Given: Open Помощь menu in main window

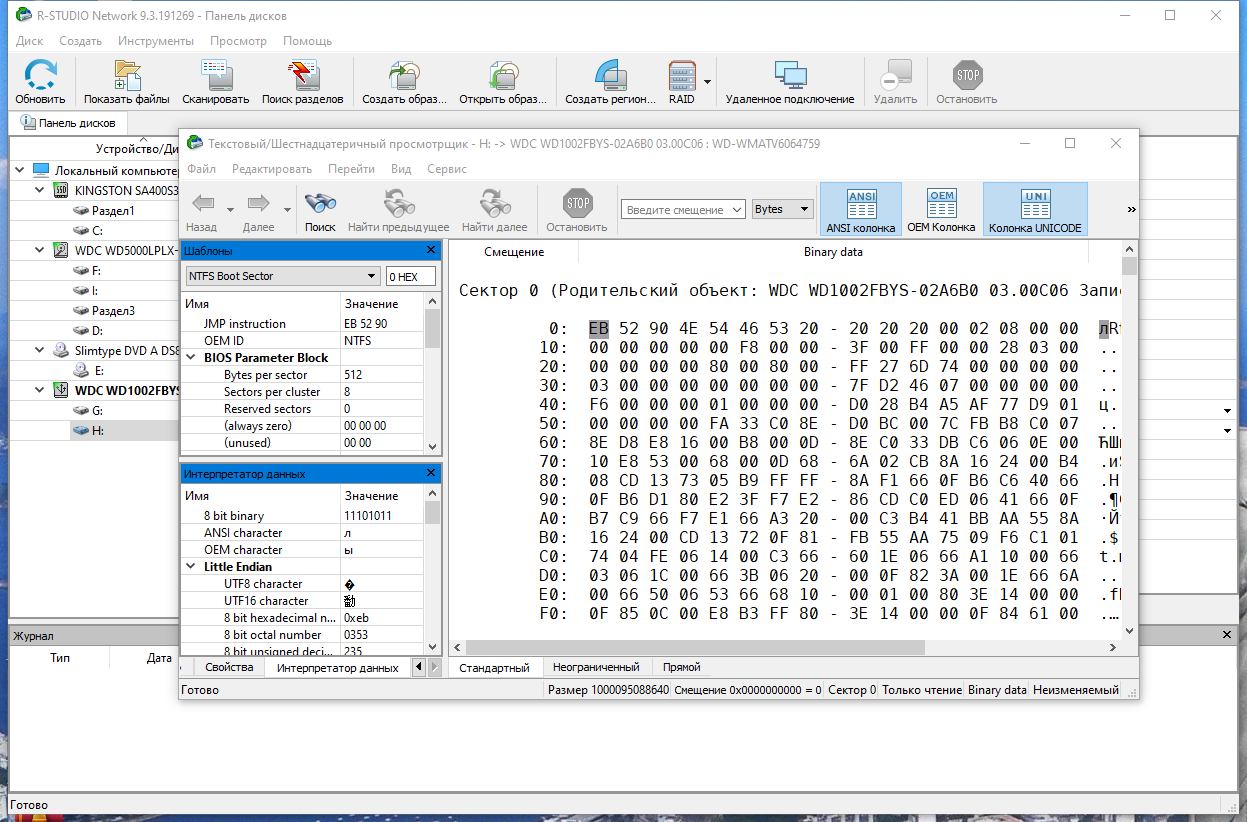Looking at the screenshot, I should (307, 41).
